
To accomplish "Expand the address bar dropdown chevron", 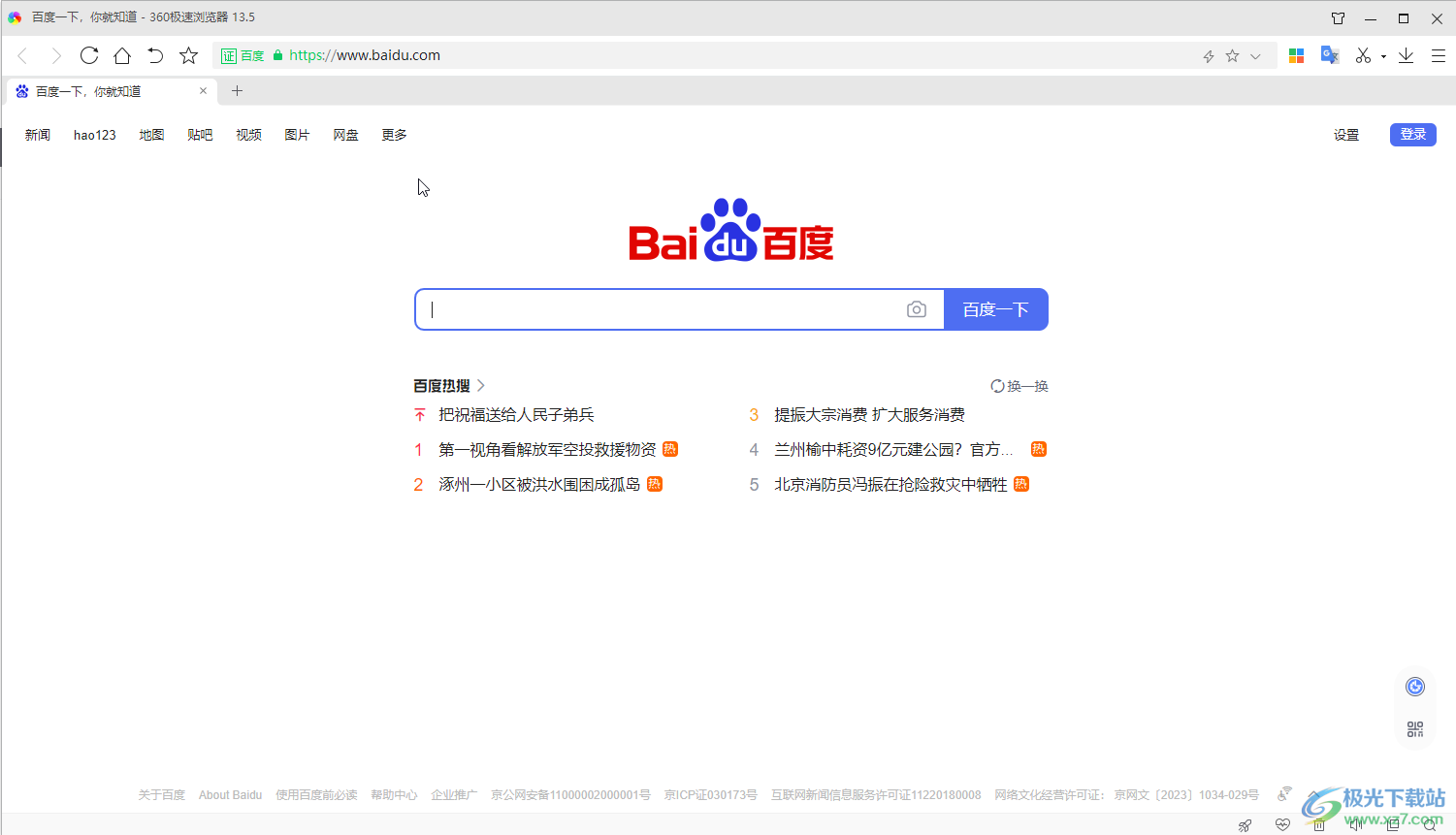I will tap(1255, 56).
